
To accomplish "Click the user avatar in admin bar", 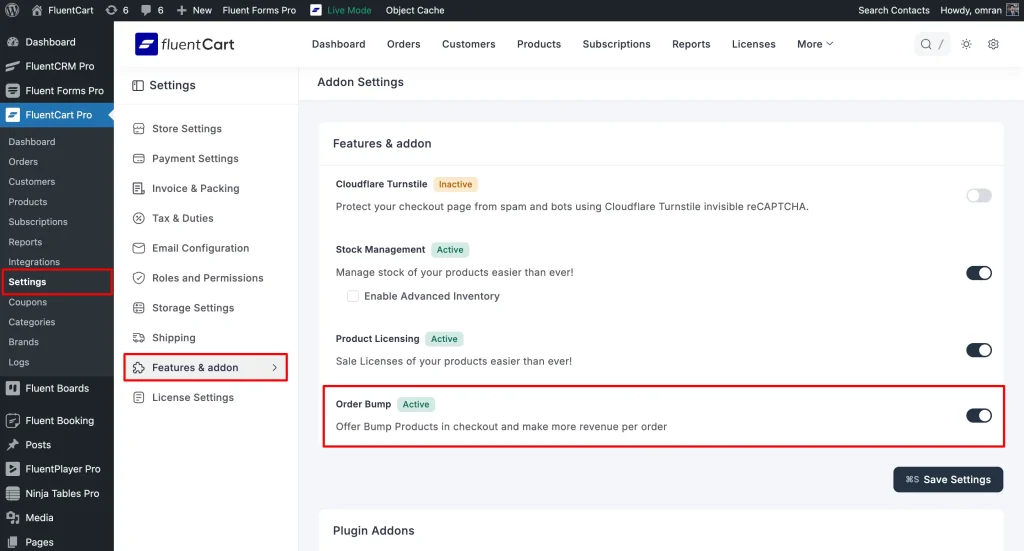I will pyautogui.click(x=1012, y=10).
